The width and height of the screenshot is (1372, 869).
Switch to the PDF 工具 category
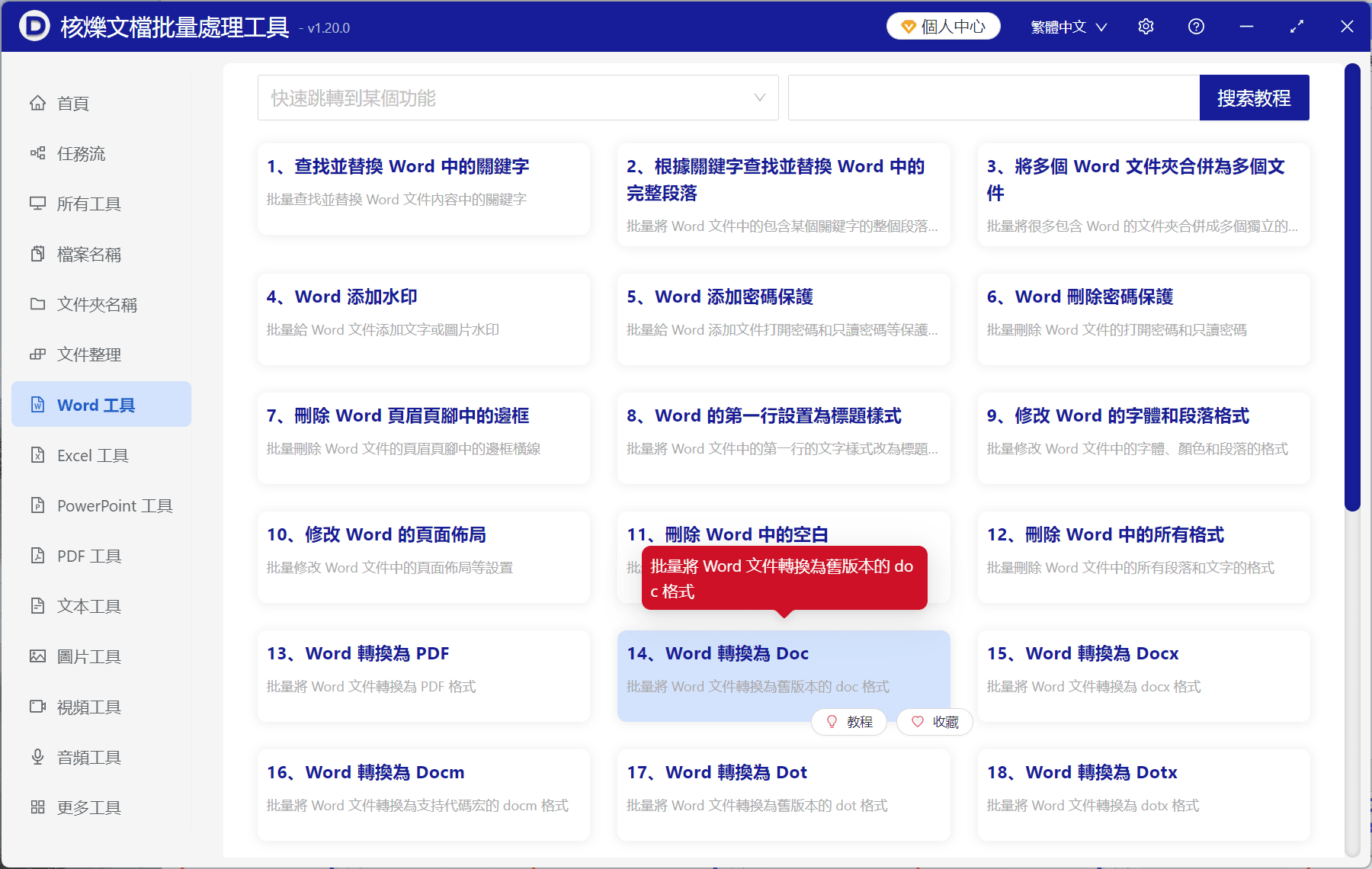point(86,556)
